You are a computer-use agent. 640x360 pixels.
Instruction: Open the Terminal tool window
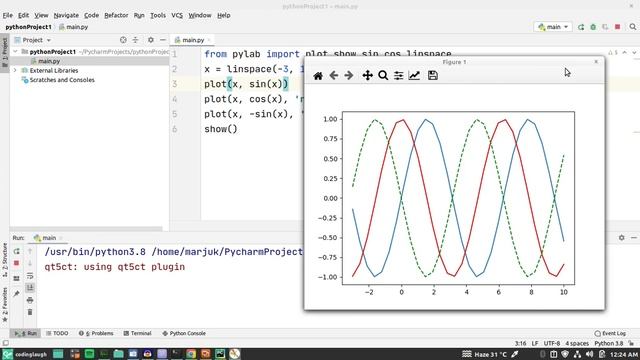[x=138, y=333]
